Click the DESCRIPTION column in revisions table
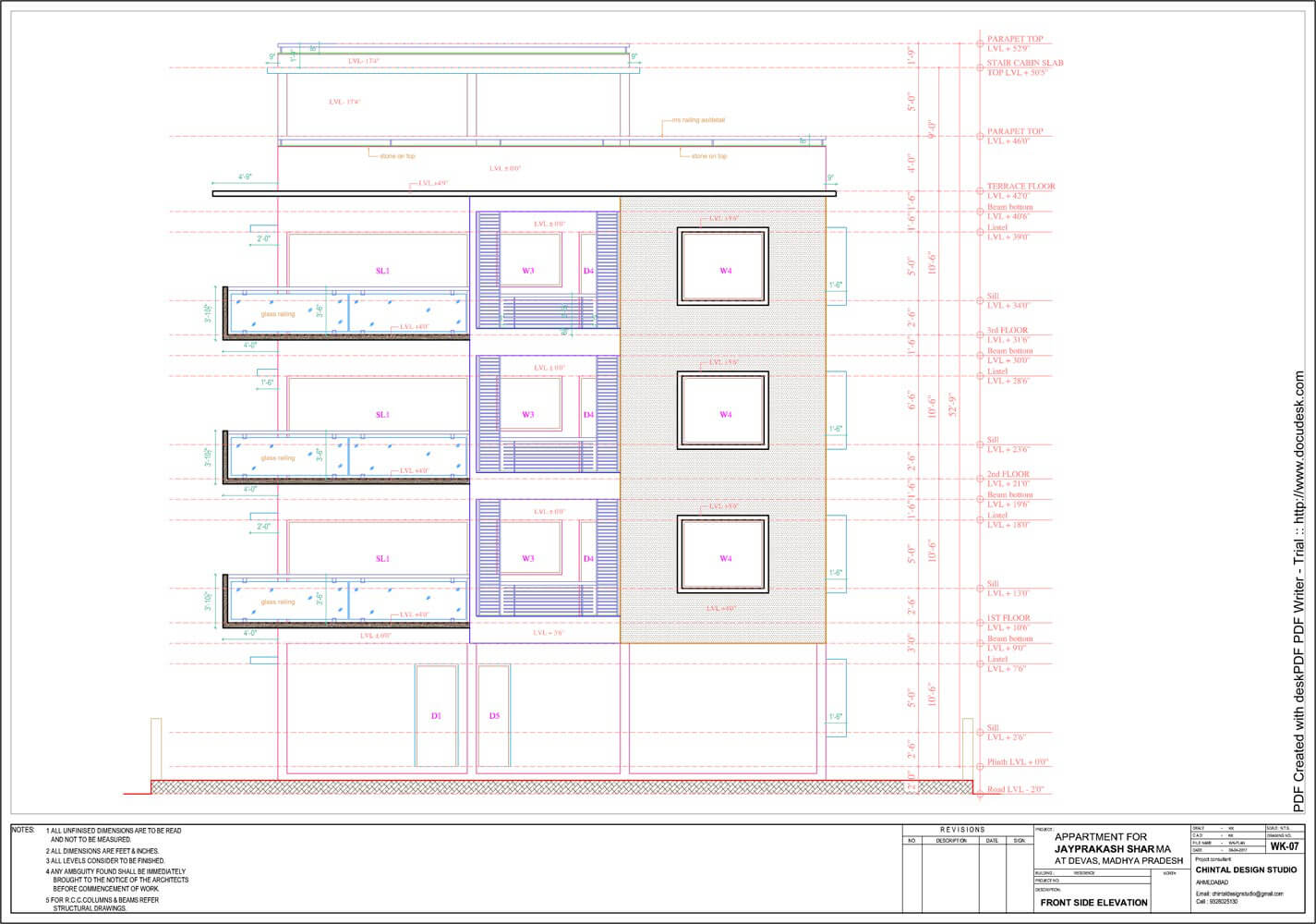Viewport: 1316px width, 924px height. [951, 841]
